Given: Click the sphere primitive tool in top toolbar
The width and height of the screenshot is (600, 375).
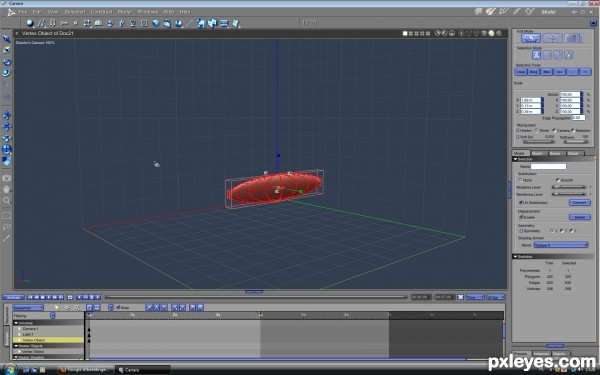Looking at the screenshot, I should (30, 24).
